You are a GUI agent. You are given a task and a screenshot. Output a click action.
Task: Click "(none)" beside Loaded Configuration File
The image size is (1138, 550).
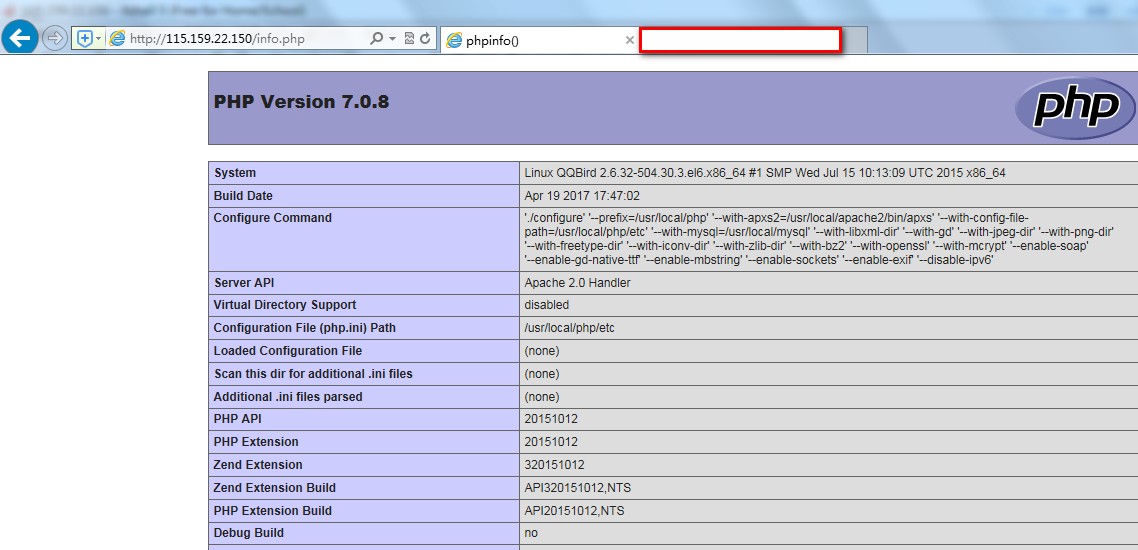[x=542, y=351]
